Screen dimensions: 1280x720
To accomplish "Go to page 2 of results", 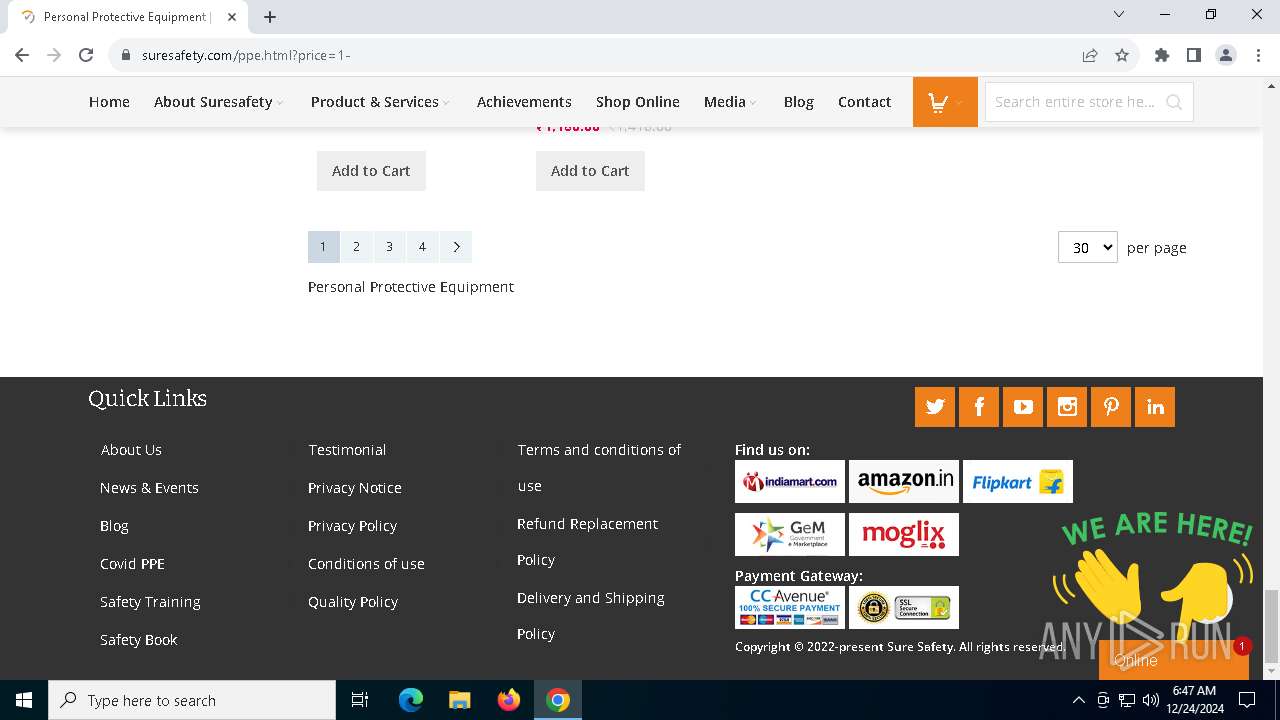I will pos(356,247).
